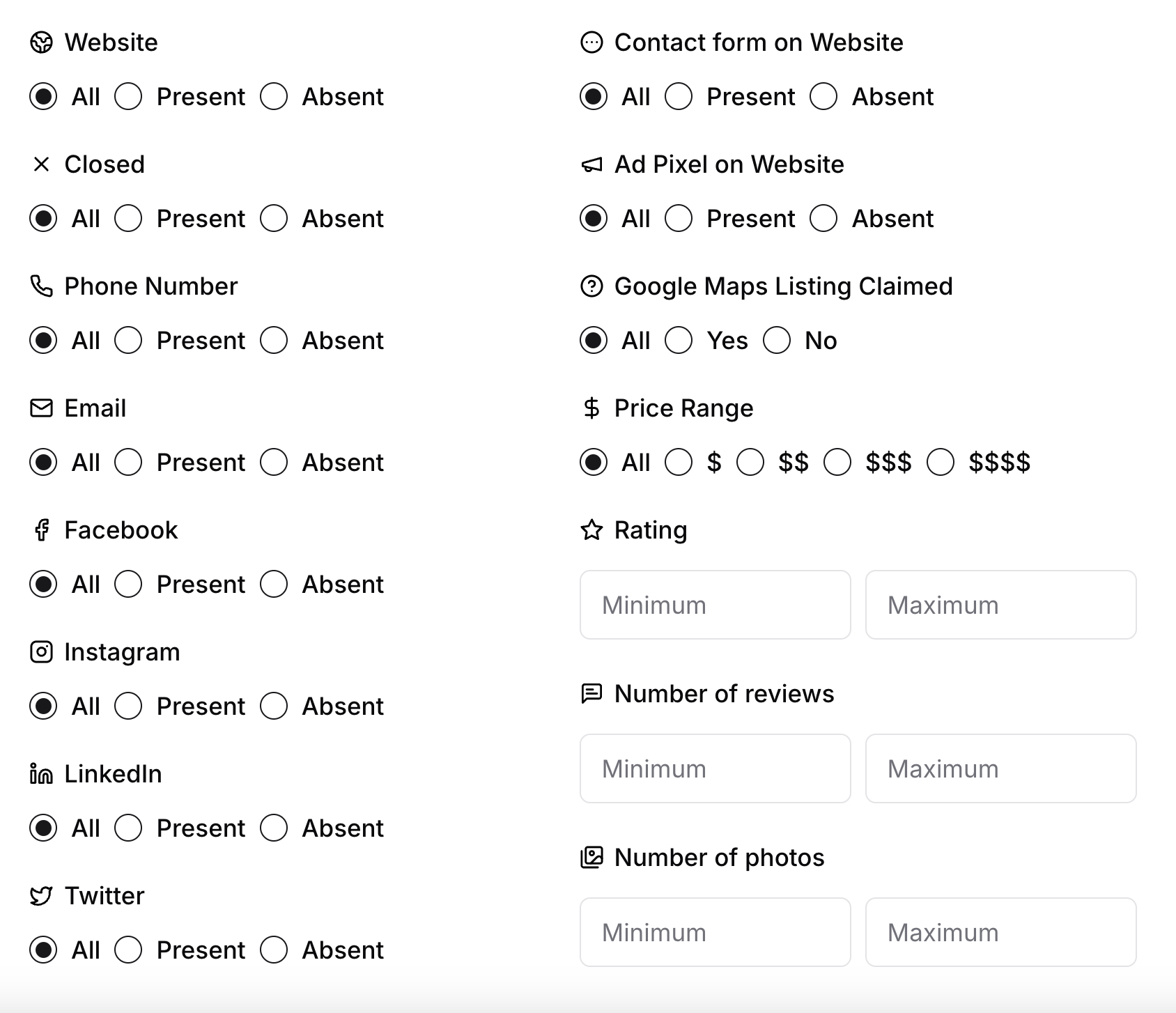The image size is (1176, 1013).
Task: Click the LinkedIn logo icon
Action: tap(42, 774)
